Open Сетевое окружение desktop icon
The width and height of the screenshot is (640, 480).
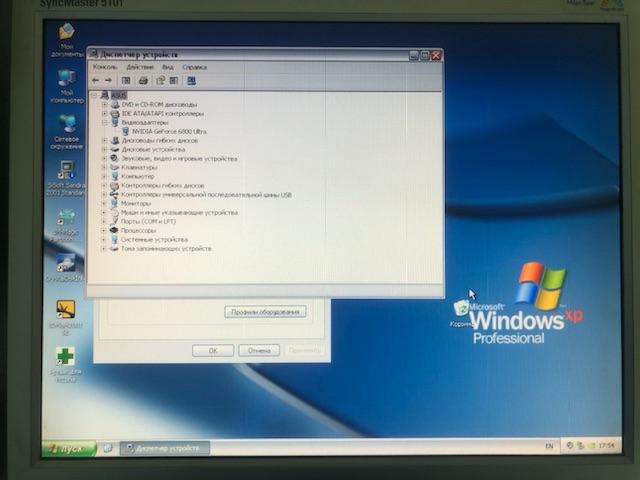[x=66, y=124]
